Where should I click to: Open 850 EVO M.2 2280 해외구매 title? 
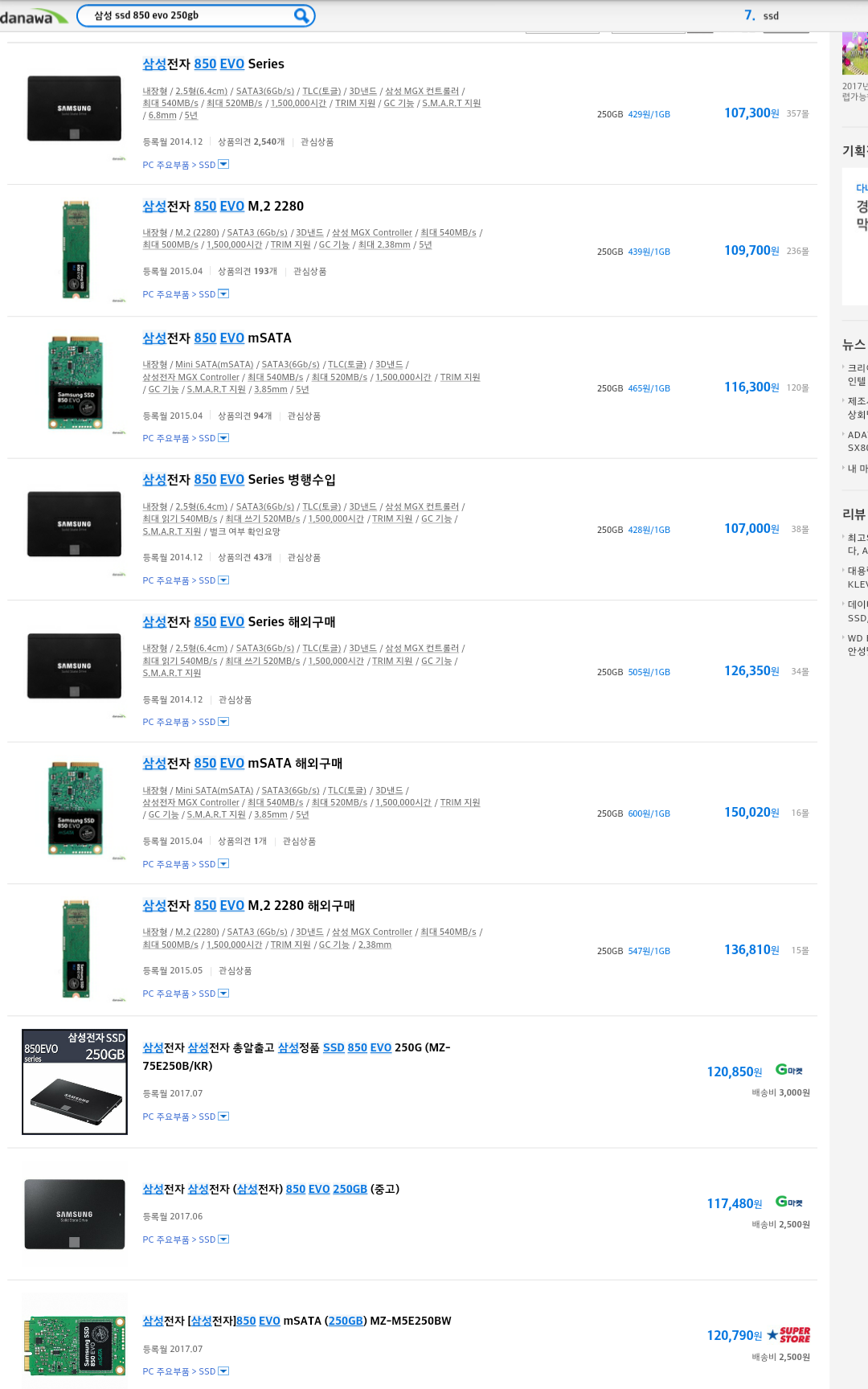pyautogui.click(x=248, y=905)
